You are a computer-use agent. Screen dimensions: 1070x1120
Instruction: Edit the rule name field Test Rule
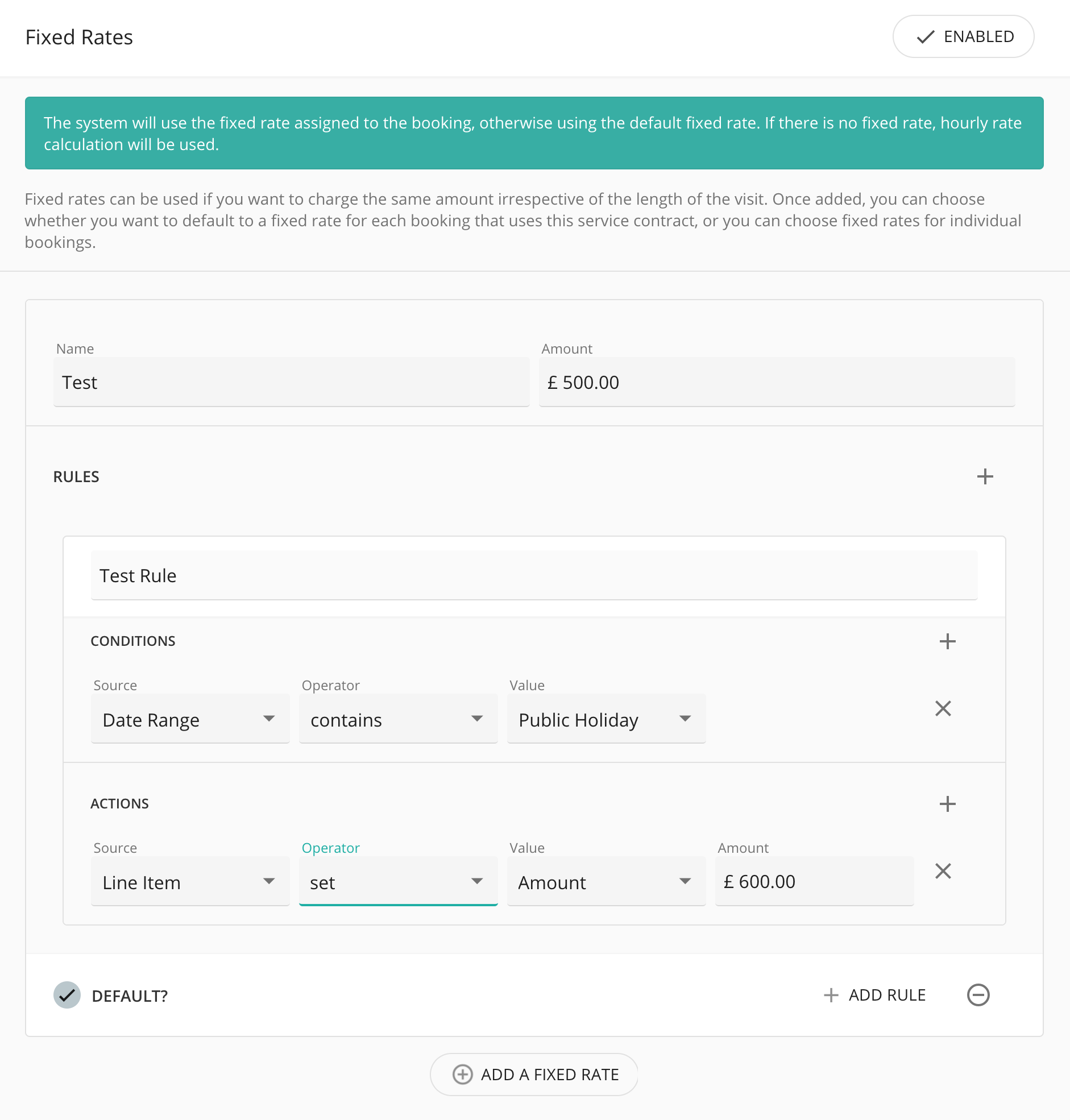click(534, 575)
